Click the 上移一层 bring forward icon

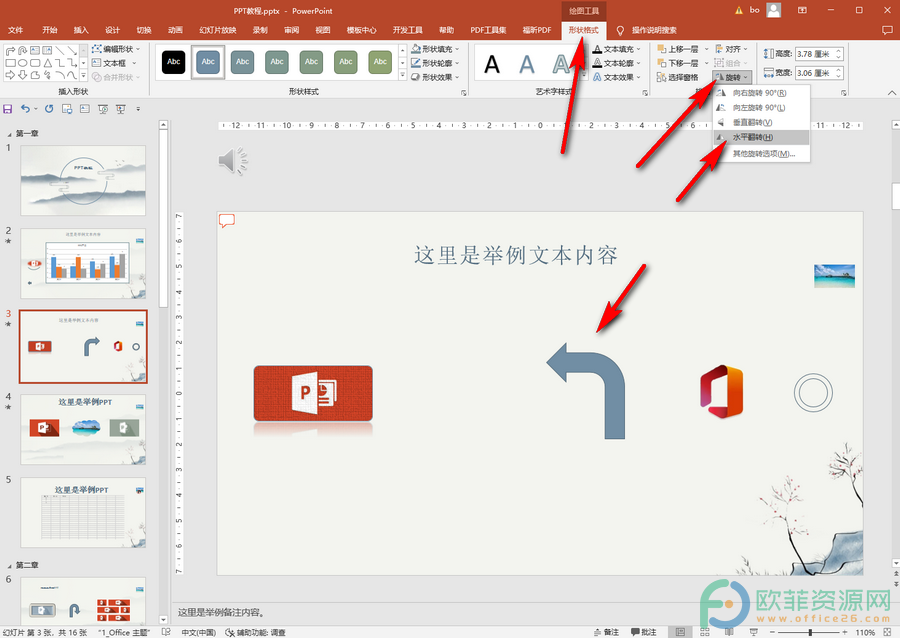click(662, 49)
